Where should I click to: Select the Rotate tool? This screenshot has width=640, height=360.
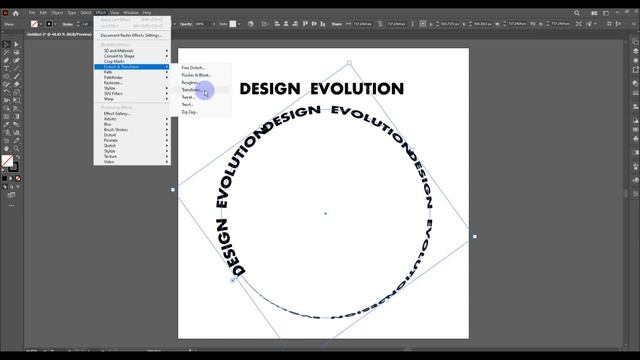coord(6,92)
